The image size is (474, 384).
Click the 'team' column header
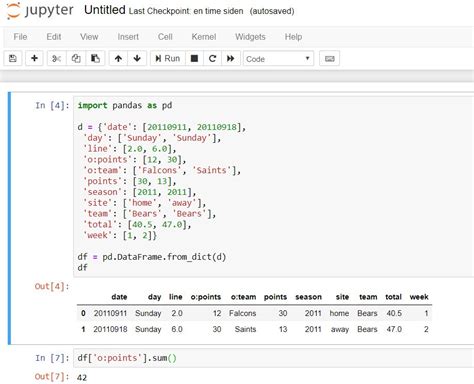click(368, 297)
